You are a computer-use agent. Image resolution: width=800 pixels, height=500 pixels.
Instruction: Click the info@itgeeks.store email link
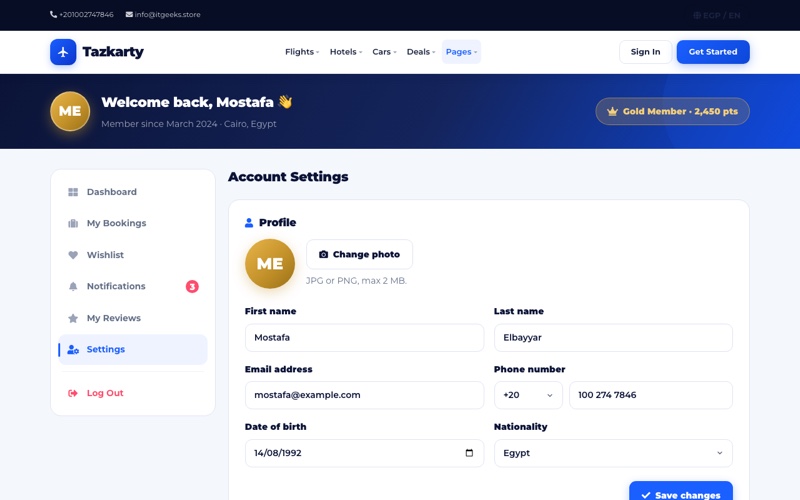pyautogui.click(x=163, y=14)
